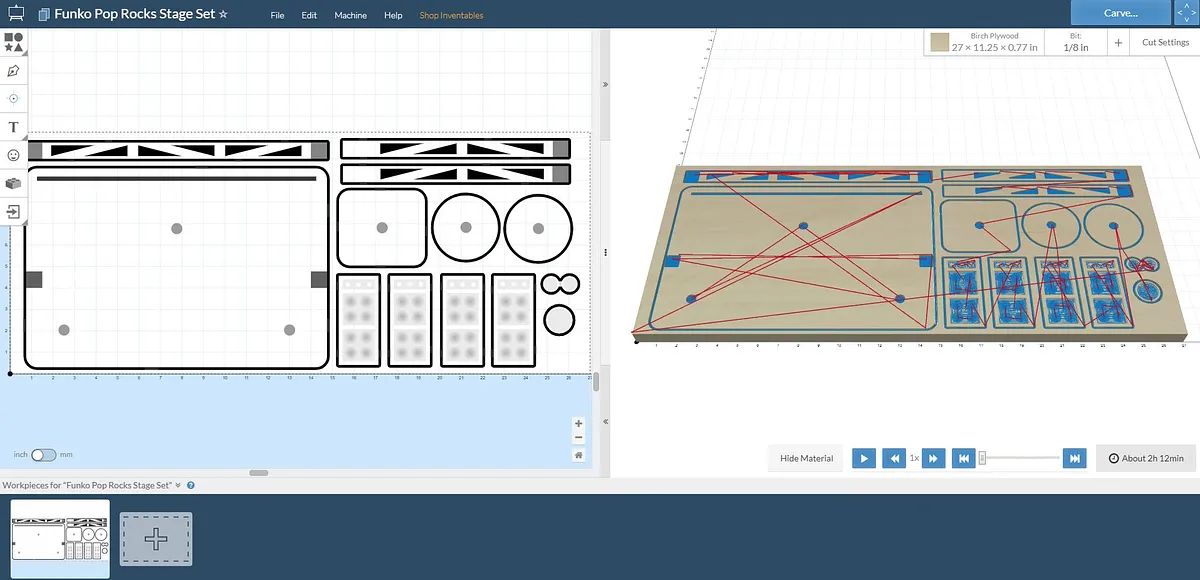Zoom in with the plus icon
This screenshot has width=1200, height=580.
[x=578, y=424]
